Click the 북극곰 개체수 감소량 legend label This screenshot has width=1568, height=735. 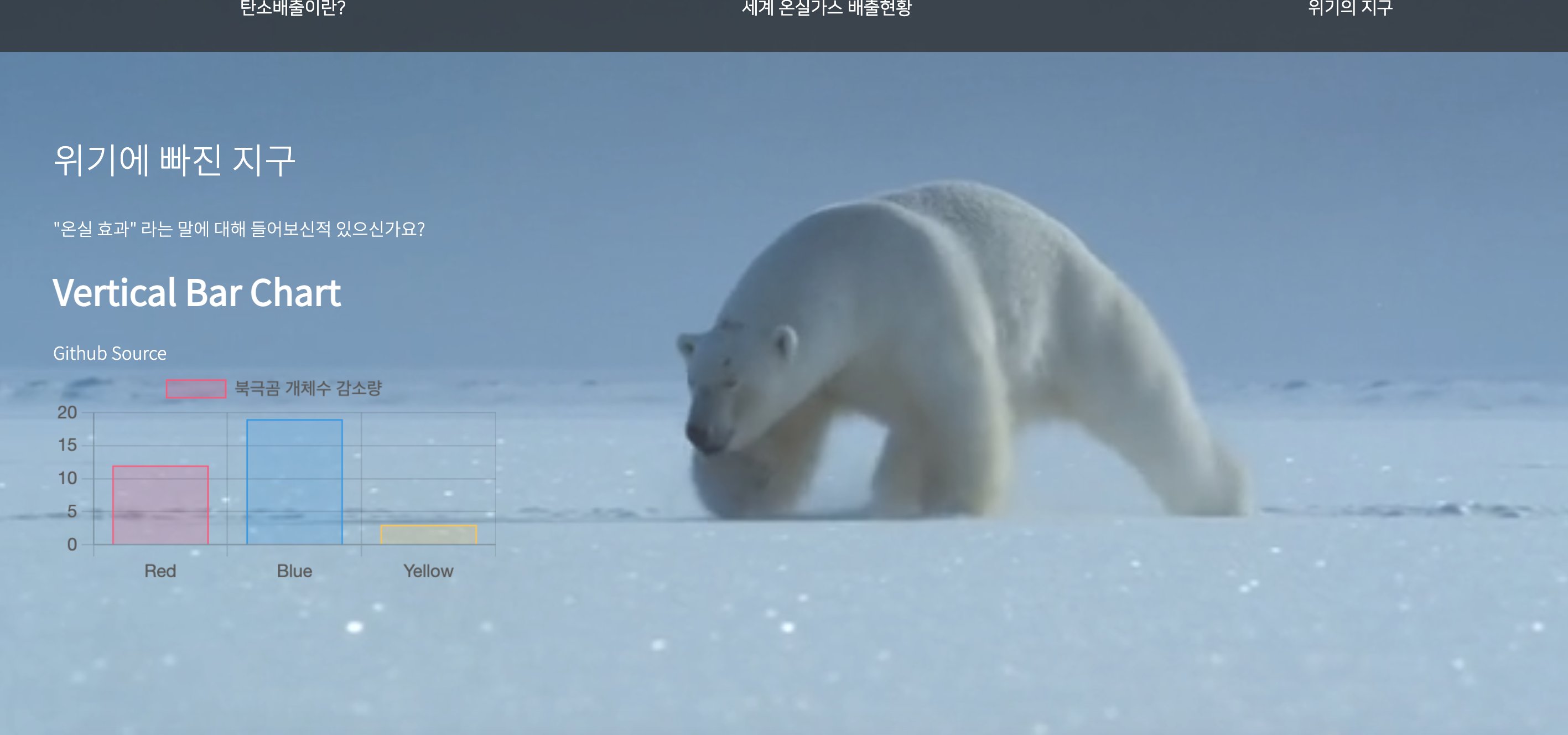point(308,388)
